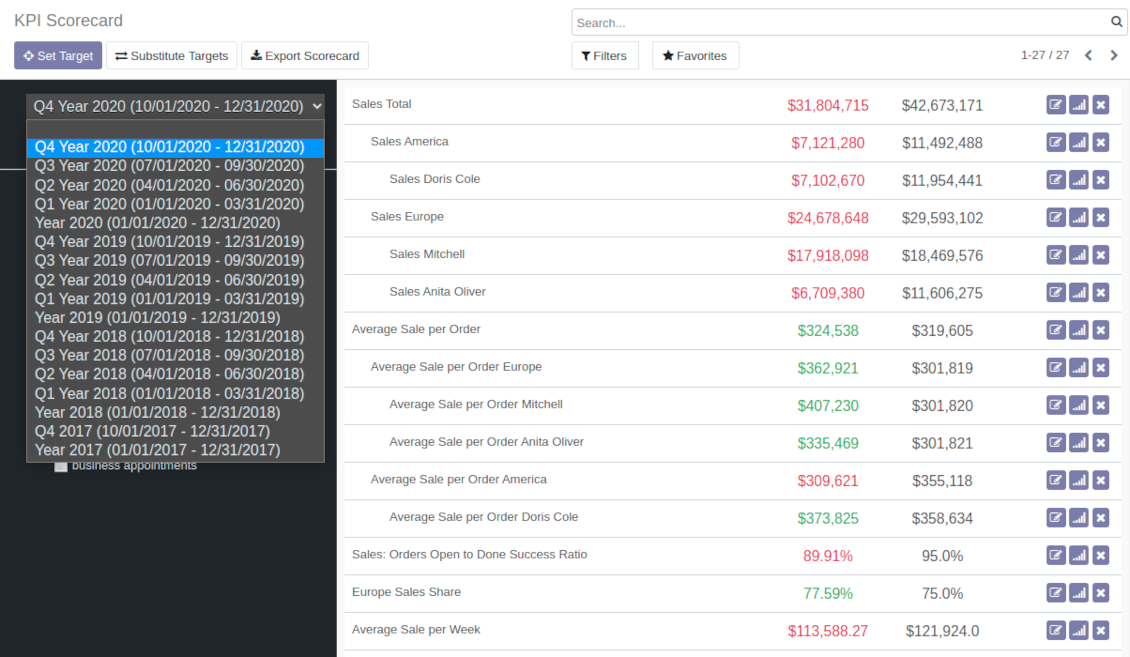Select Q3 Year 2020 from the period list
Viewport: 1130px width, 657px height.
coord(169,166)
